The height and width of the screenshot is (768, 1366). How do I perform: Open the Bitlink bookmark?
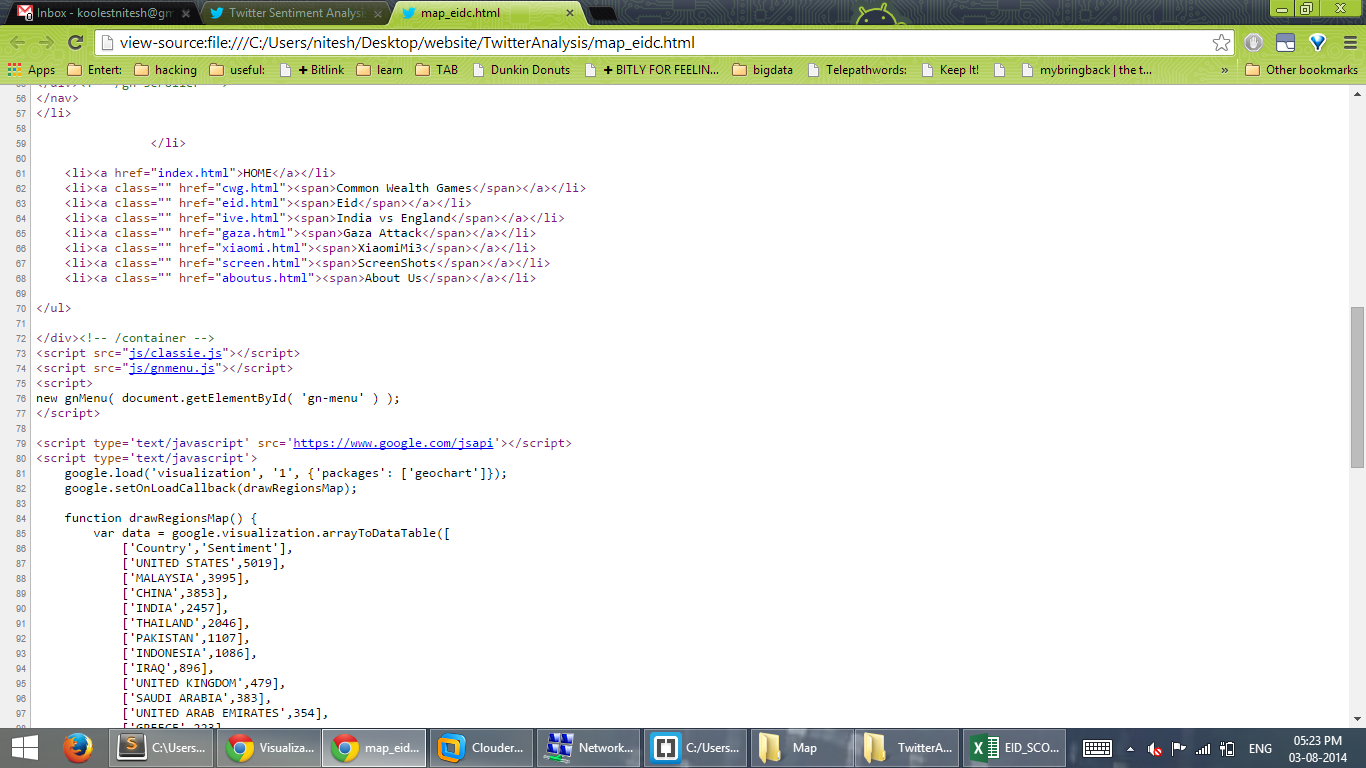pos(311,70)
